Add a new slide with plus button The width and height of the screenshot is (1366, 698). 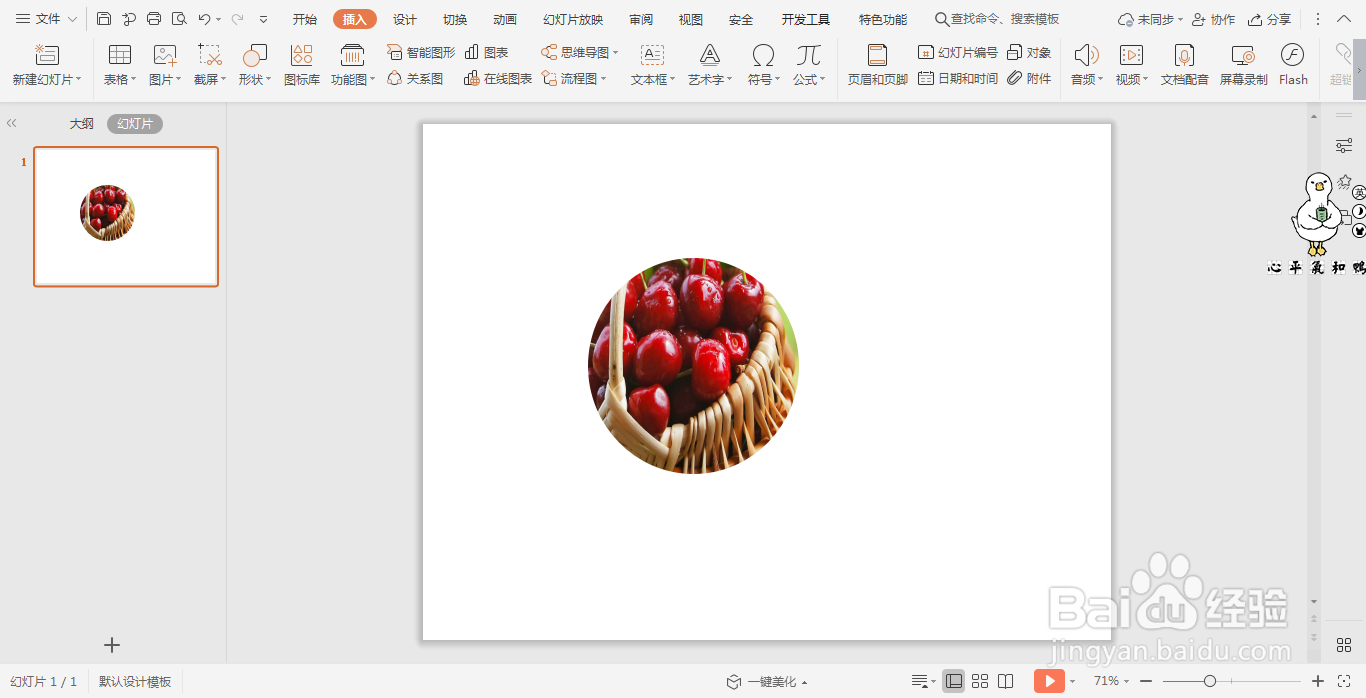[112, 645]
